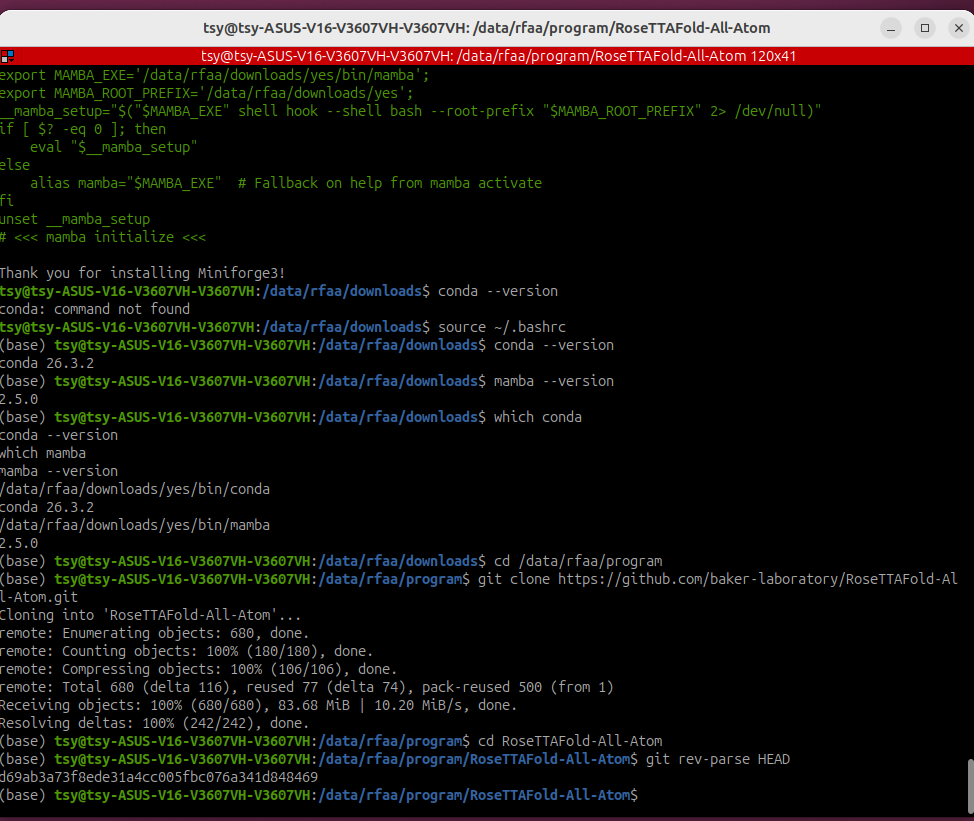
Task: Click the '/data/rfaa/downloads/yes/bin/conda' output path
Action: pyautogui.click(x=135, y=489)
